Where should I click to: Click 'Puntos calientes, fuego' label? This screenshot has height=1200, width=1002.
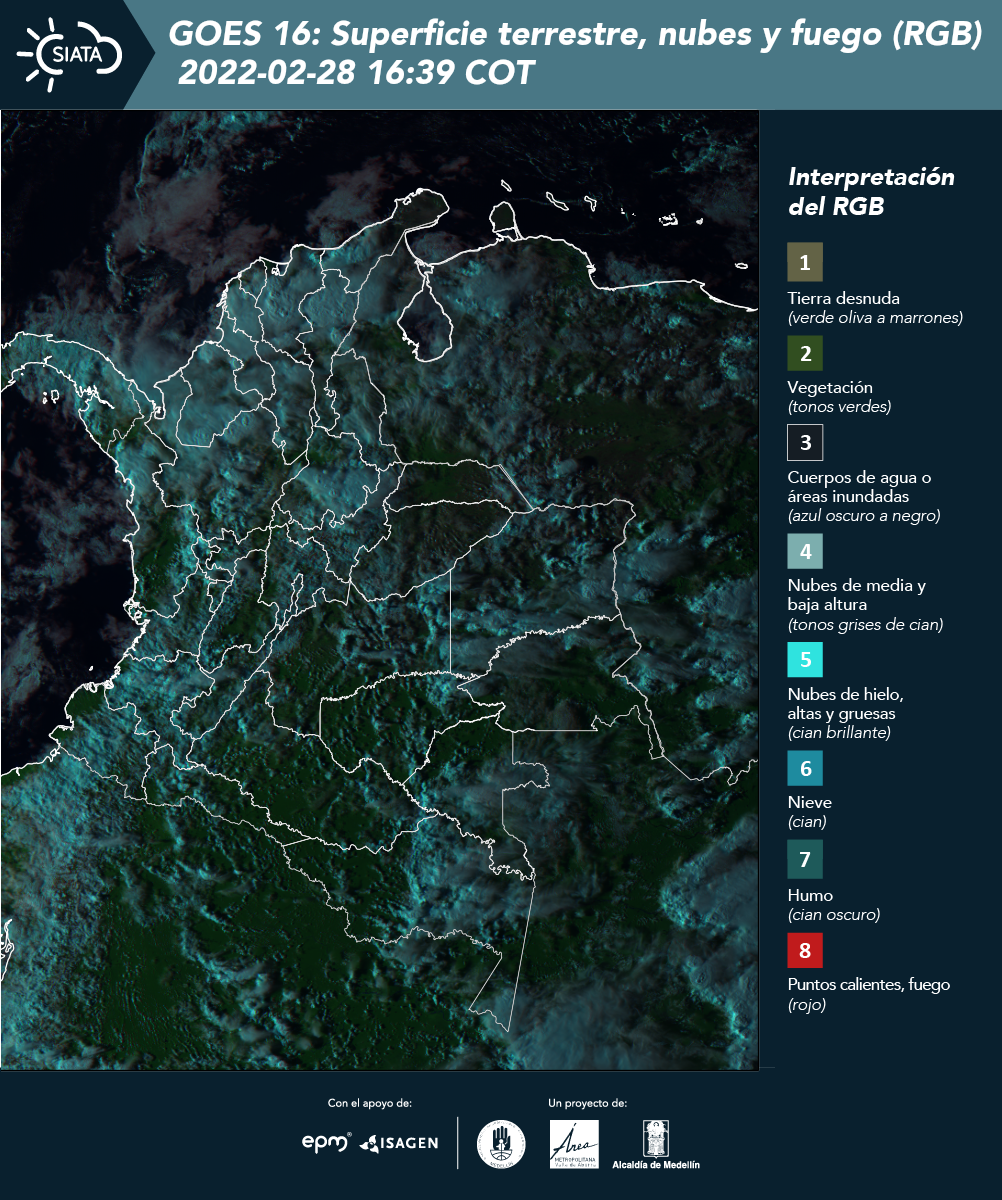tap(869, 985)
